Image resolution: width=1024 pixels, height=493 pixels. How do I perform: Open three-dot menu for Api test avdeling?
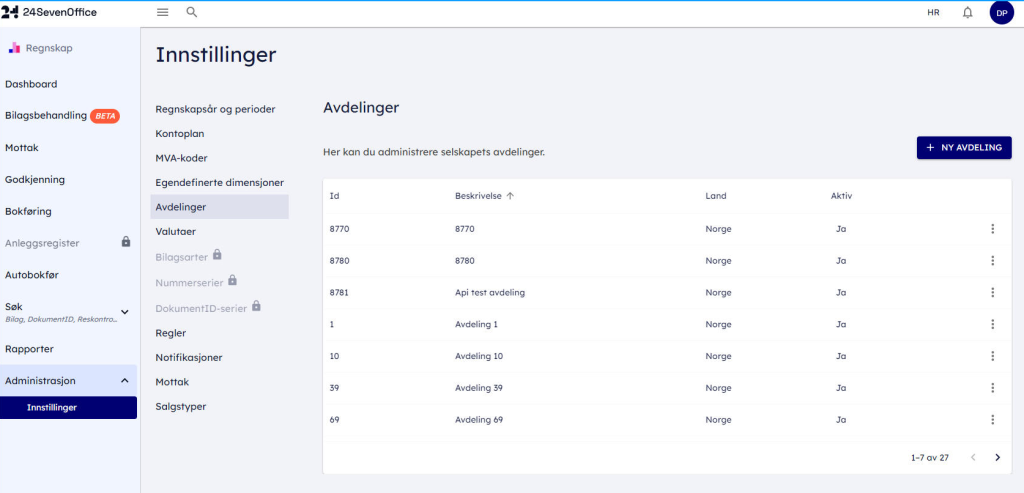coord(992,293)
